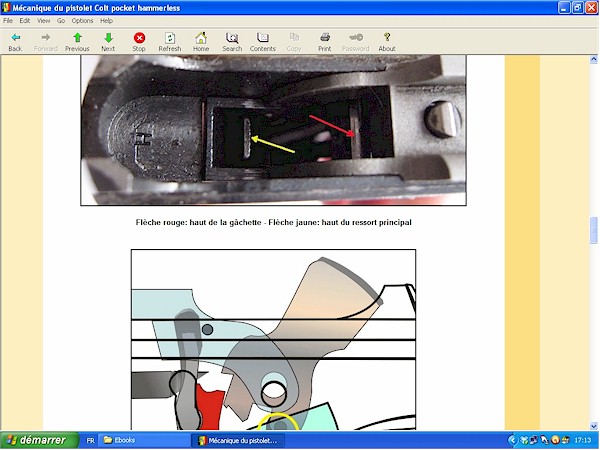Open the About dialog
Image resolution: width=600 pixels, height=450 pixels.
(387, 41)
